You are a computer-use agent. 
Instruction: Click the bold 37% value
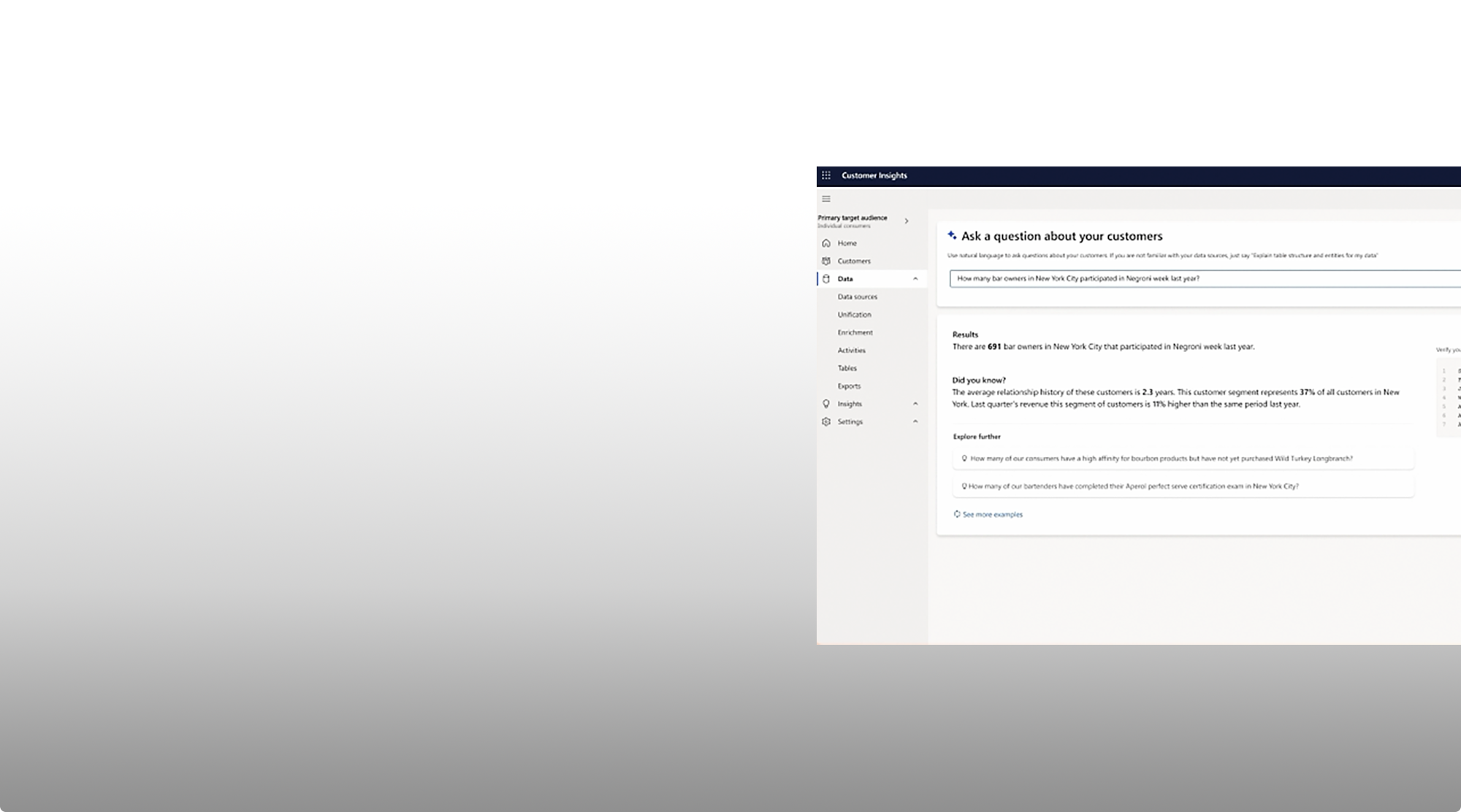click(1307, 392)
